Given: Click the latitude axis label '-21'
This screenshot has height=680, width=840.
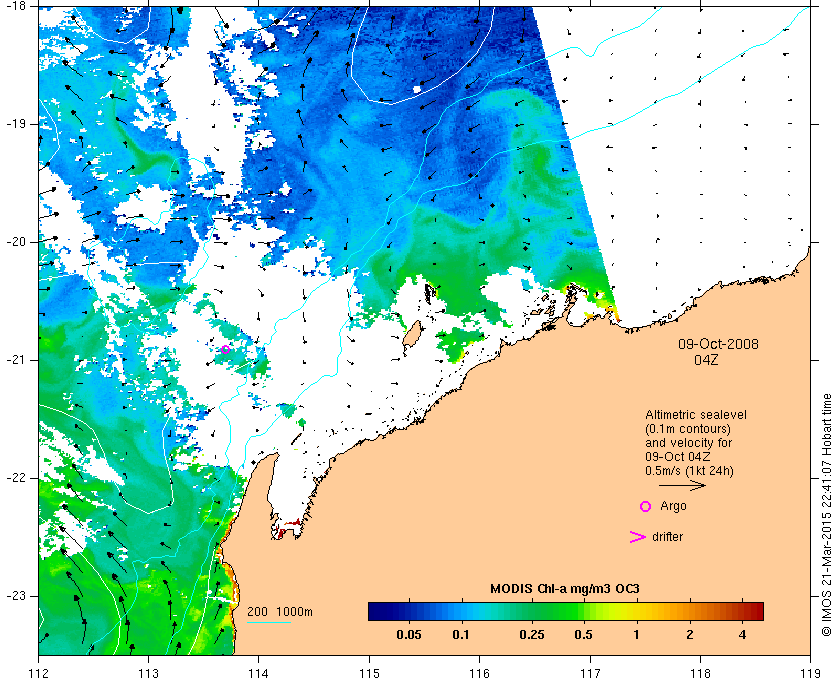Looking at the screenshot, I should click(15, 360).
